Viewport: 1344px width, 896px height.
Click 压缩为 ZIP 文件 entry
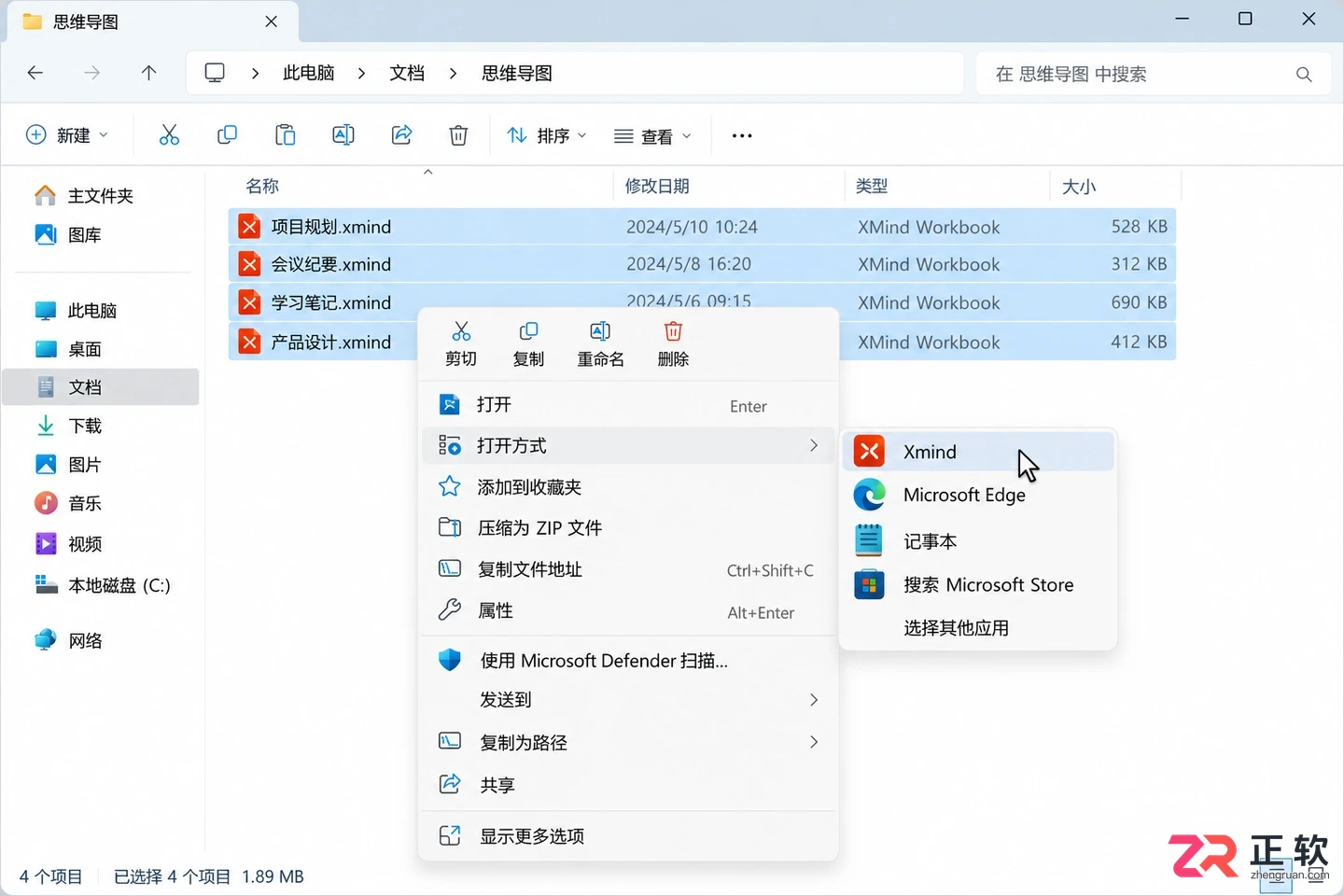click(628, 528)
